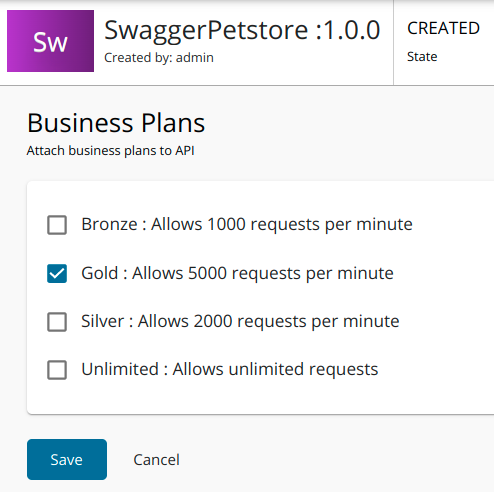The image size is (494, 492).
Task: Click the Business Plans heading
Action: click(116, 123)
